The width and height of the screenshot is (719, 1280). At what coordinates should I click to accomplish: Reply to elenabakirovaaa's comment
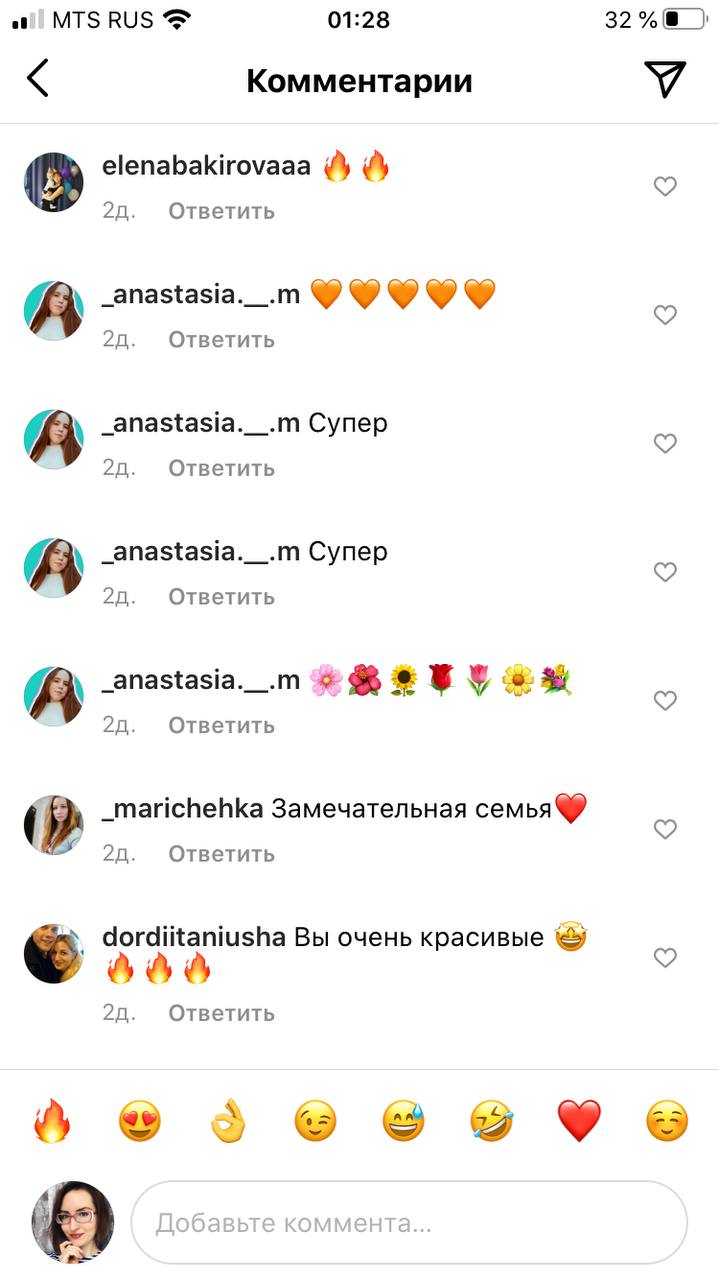click(x=221, y=211)
